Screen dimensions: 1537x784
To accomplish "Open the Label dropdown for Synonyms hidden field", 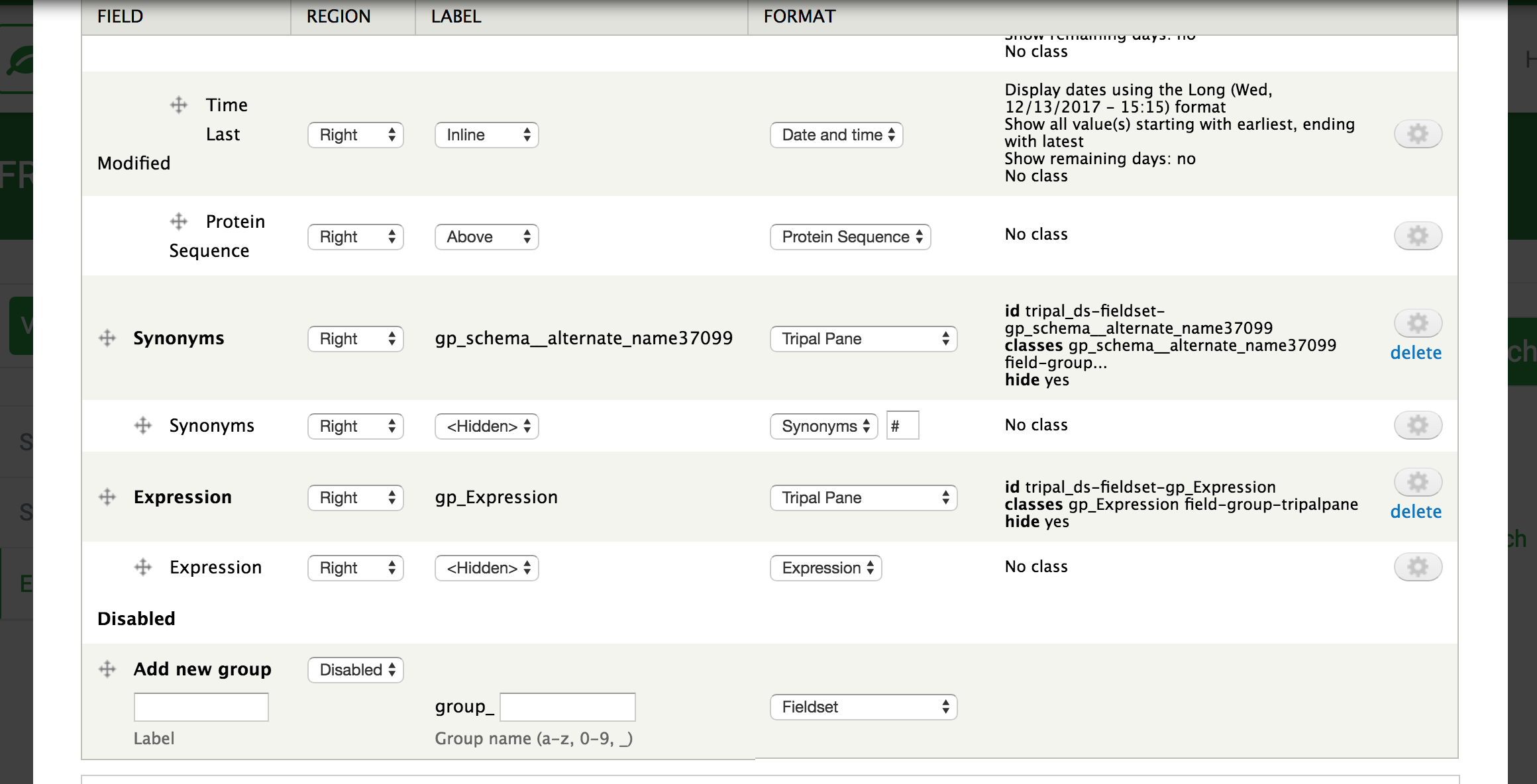I will point(485,426).
